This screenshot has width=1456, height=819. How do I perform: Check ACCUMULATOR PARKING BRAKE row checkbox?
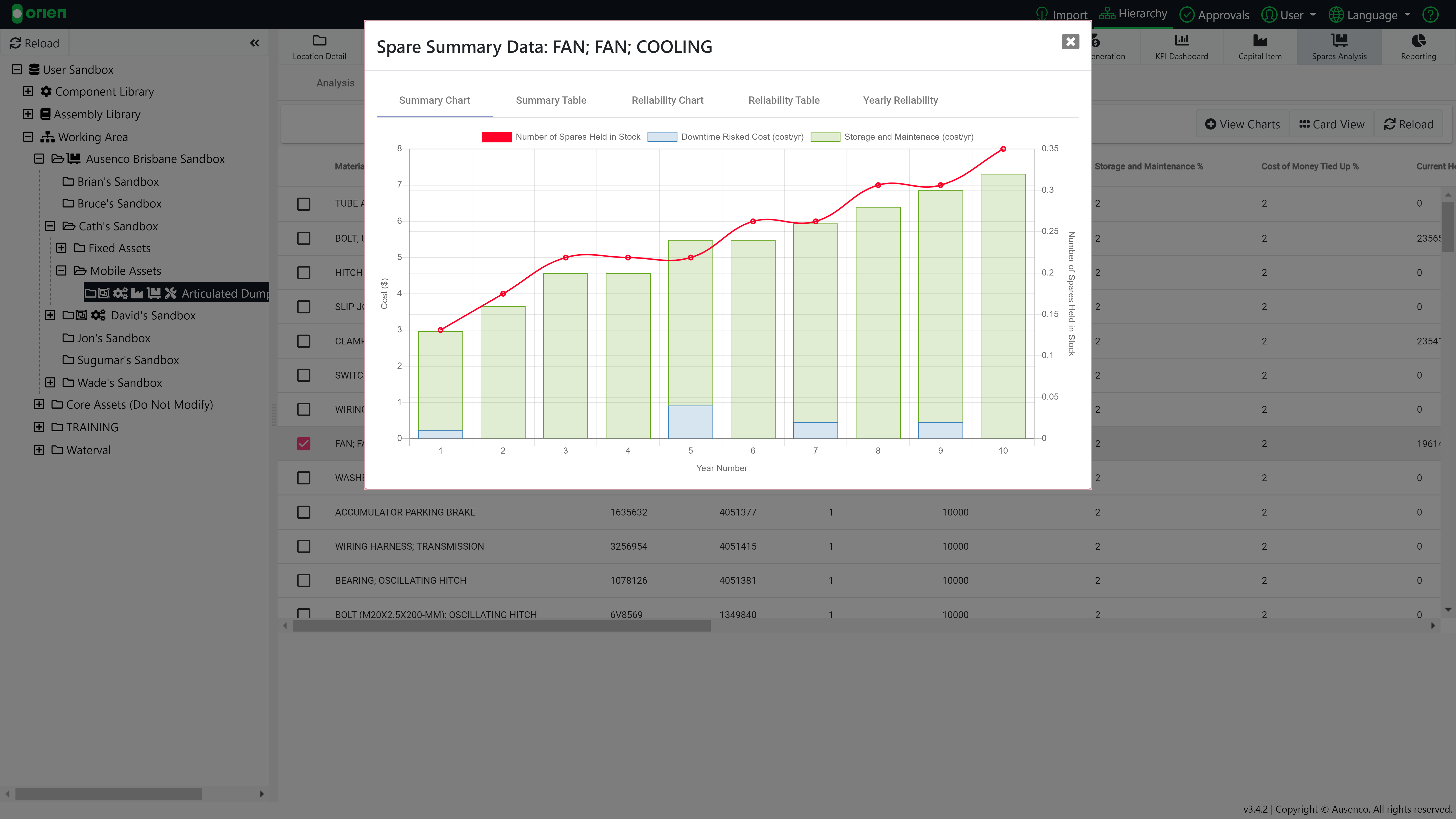[x=303, y=512]
